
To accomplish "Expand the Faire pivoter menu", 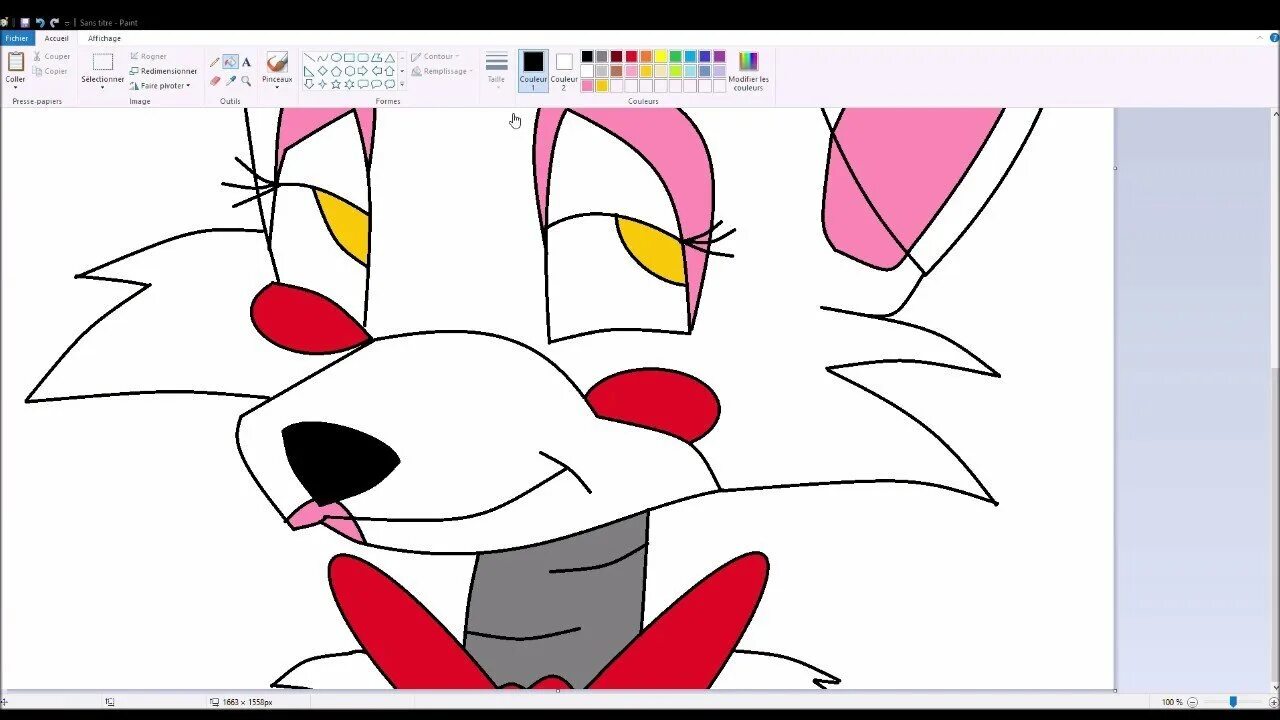I will [x=159, y=85].
